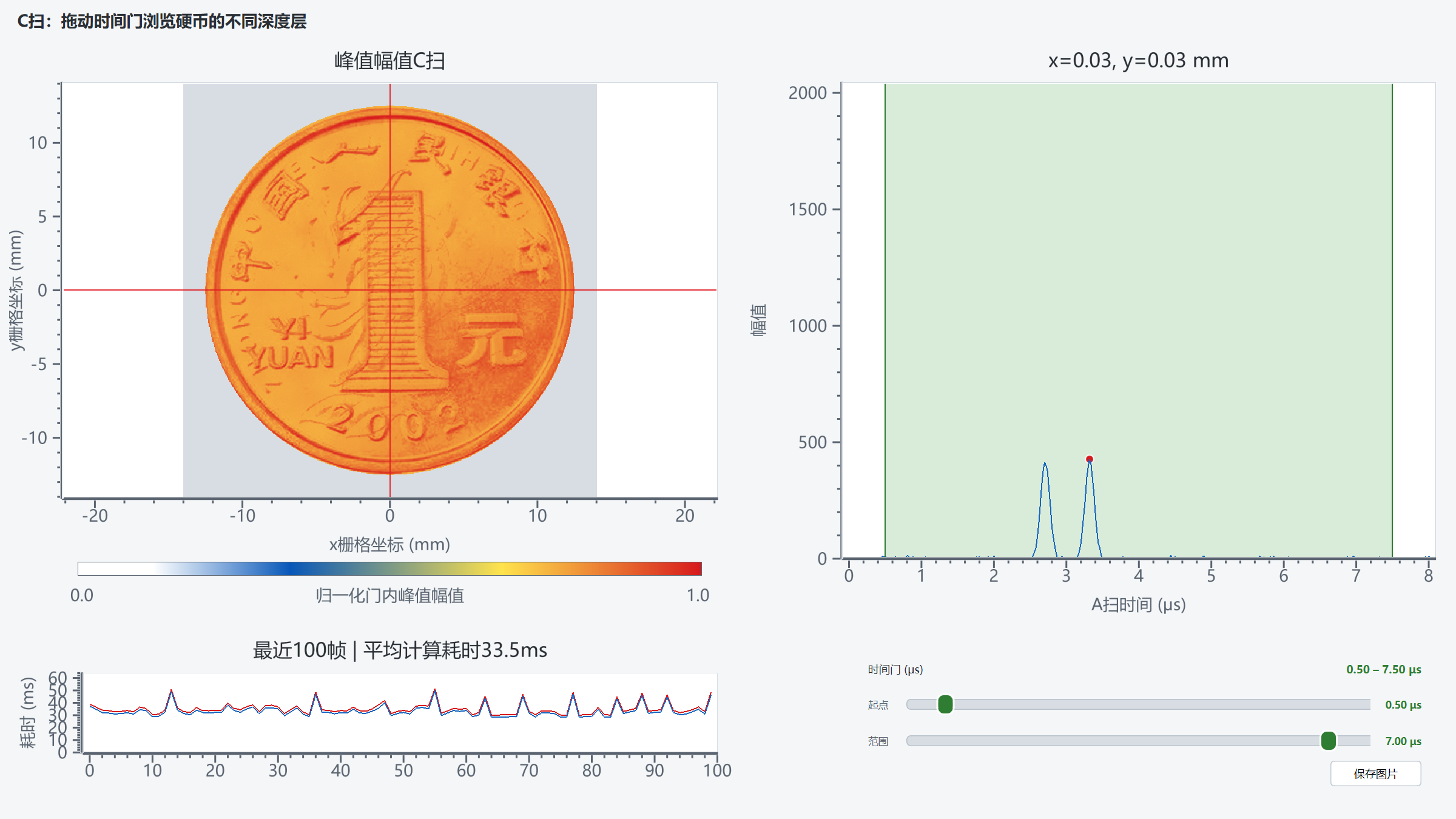Viewport: 1456px width, 819px height.
Task: Click the middle of the 起点 slider track
Action: (1138, 704)
